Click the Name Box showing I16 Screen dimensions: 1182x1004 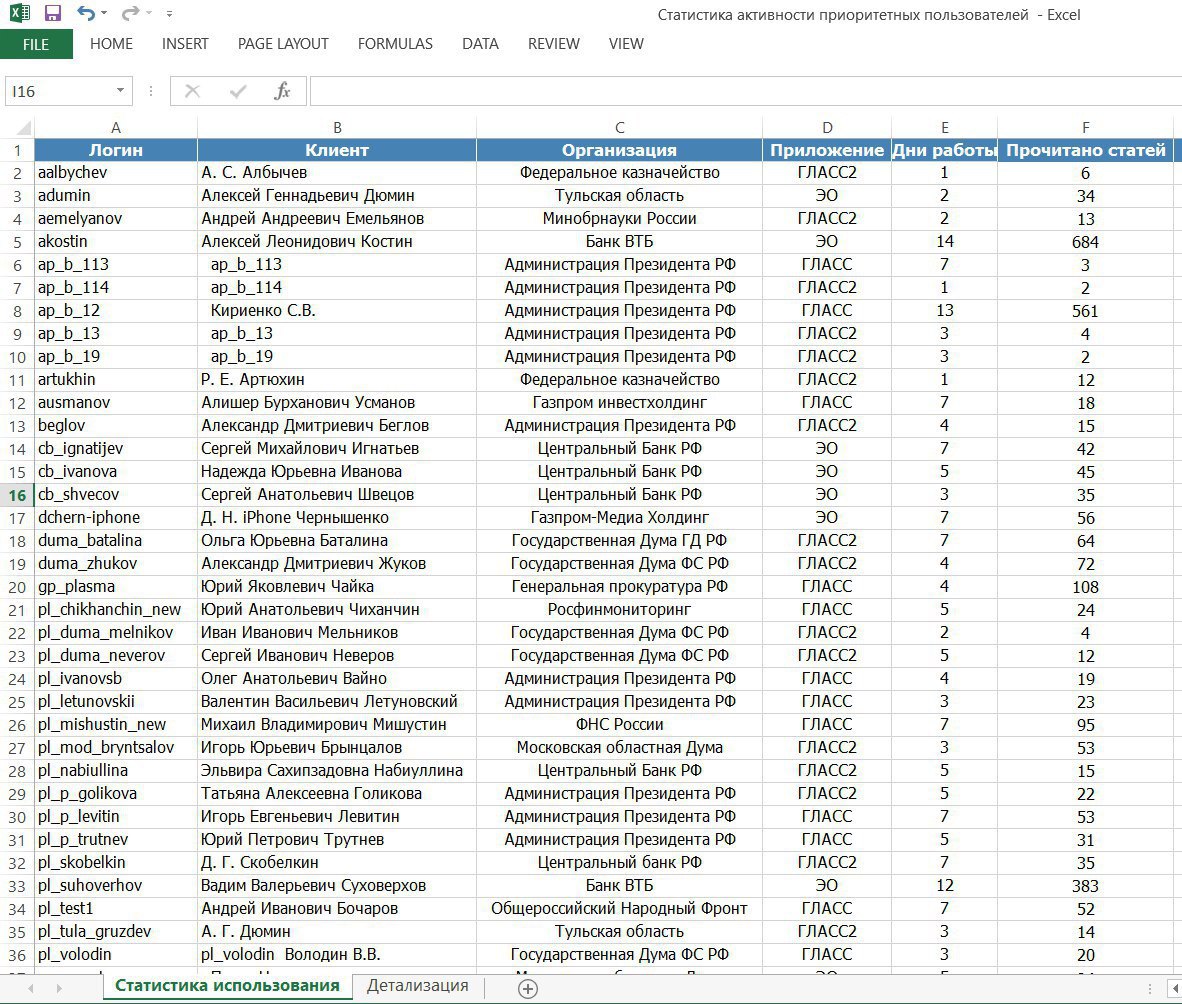[x=59, y=91]
